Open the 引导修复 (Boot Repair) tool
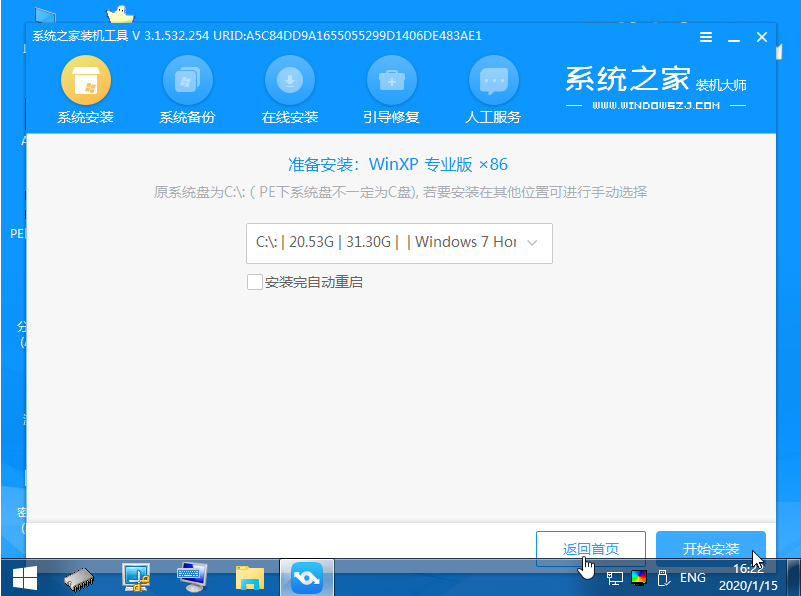 [x=391, y=90]
